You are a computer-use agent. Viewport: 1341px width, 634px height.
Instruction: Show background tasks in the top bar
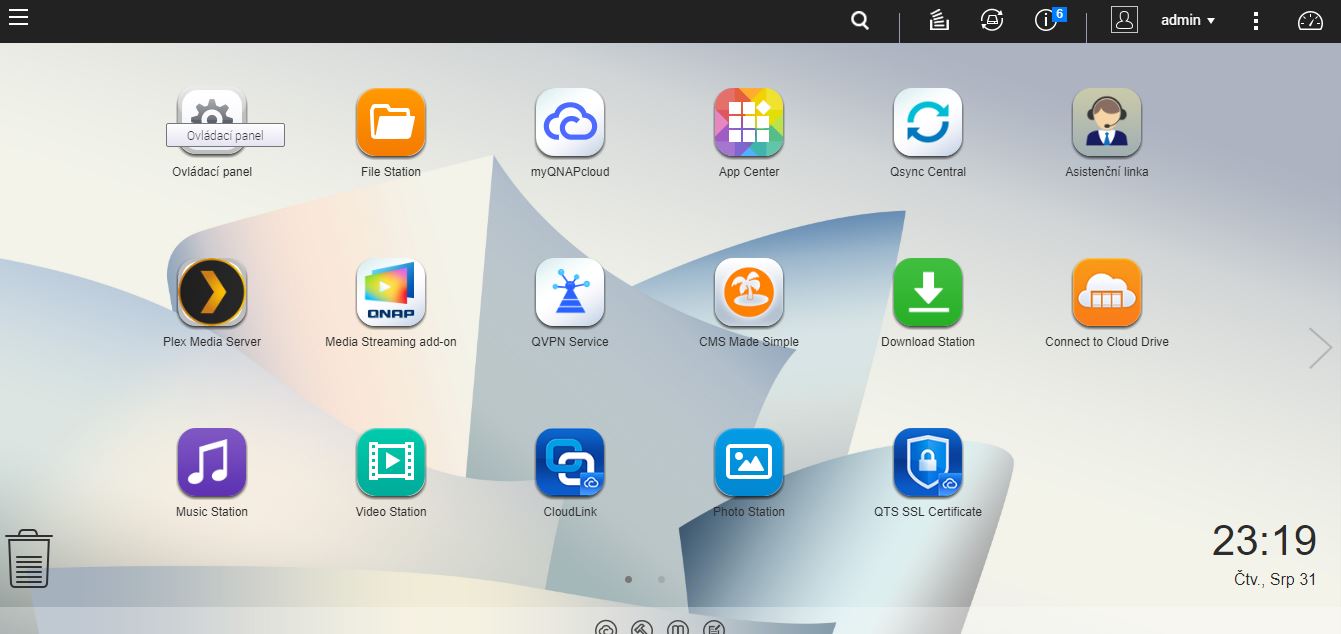[939, 21]
